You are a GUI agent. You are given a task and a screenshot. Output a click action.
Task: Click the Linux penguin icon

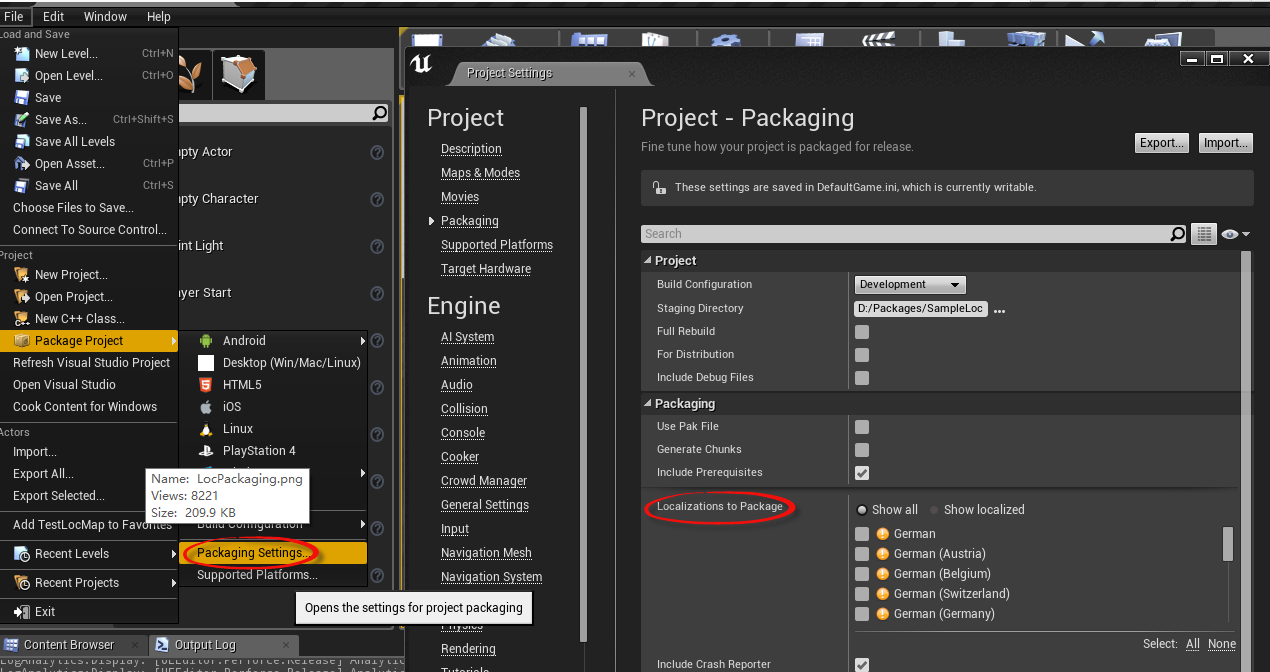[206, 428]
